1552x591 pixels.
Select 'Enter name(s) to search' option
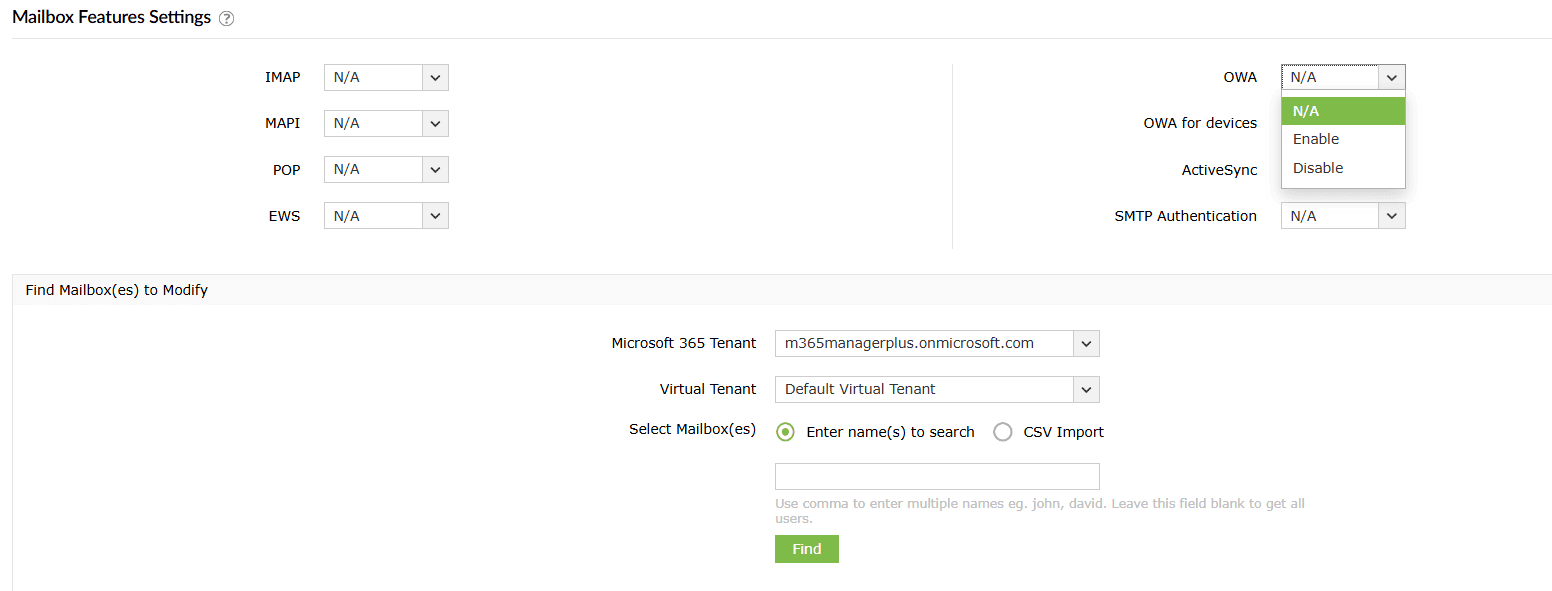point(785,431)
